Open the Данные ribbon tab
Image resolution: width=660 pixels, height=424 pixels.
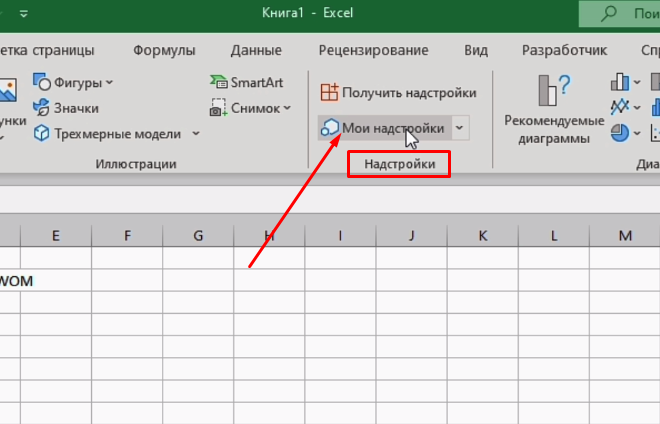(x=256, y=51)
